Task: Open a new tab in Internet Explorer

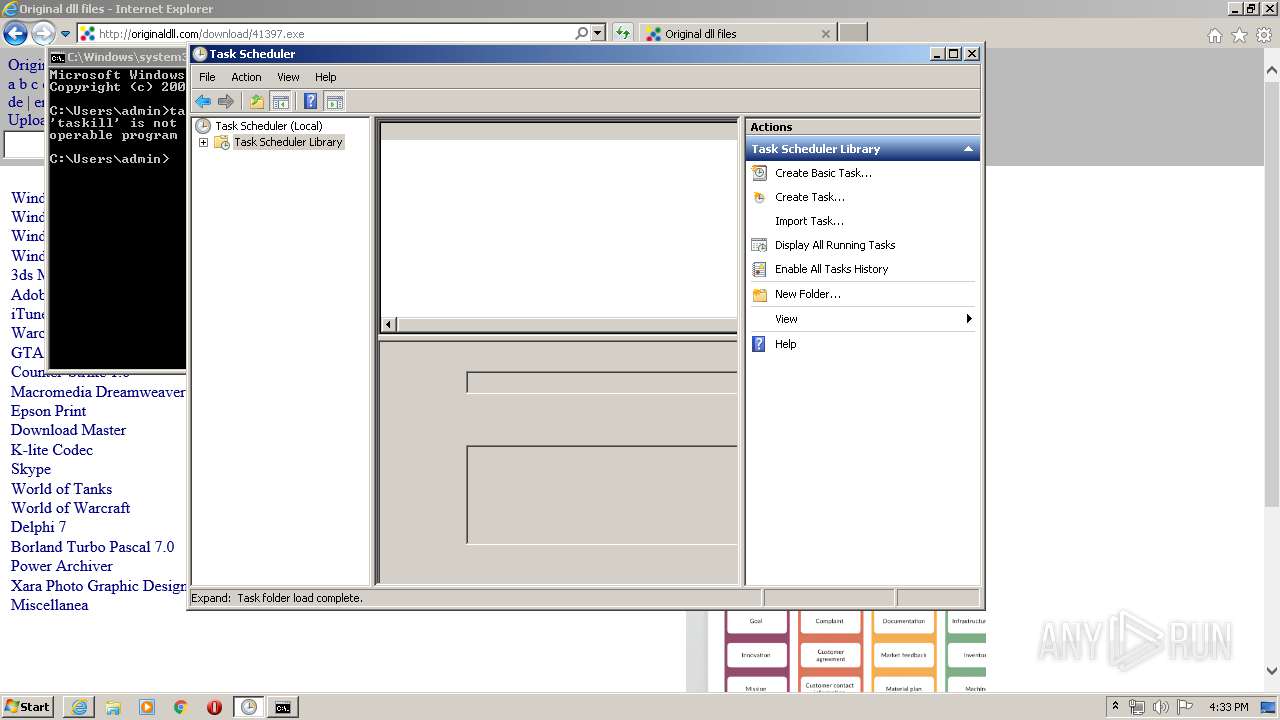Action: (x=852, y=33)
